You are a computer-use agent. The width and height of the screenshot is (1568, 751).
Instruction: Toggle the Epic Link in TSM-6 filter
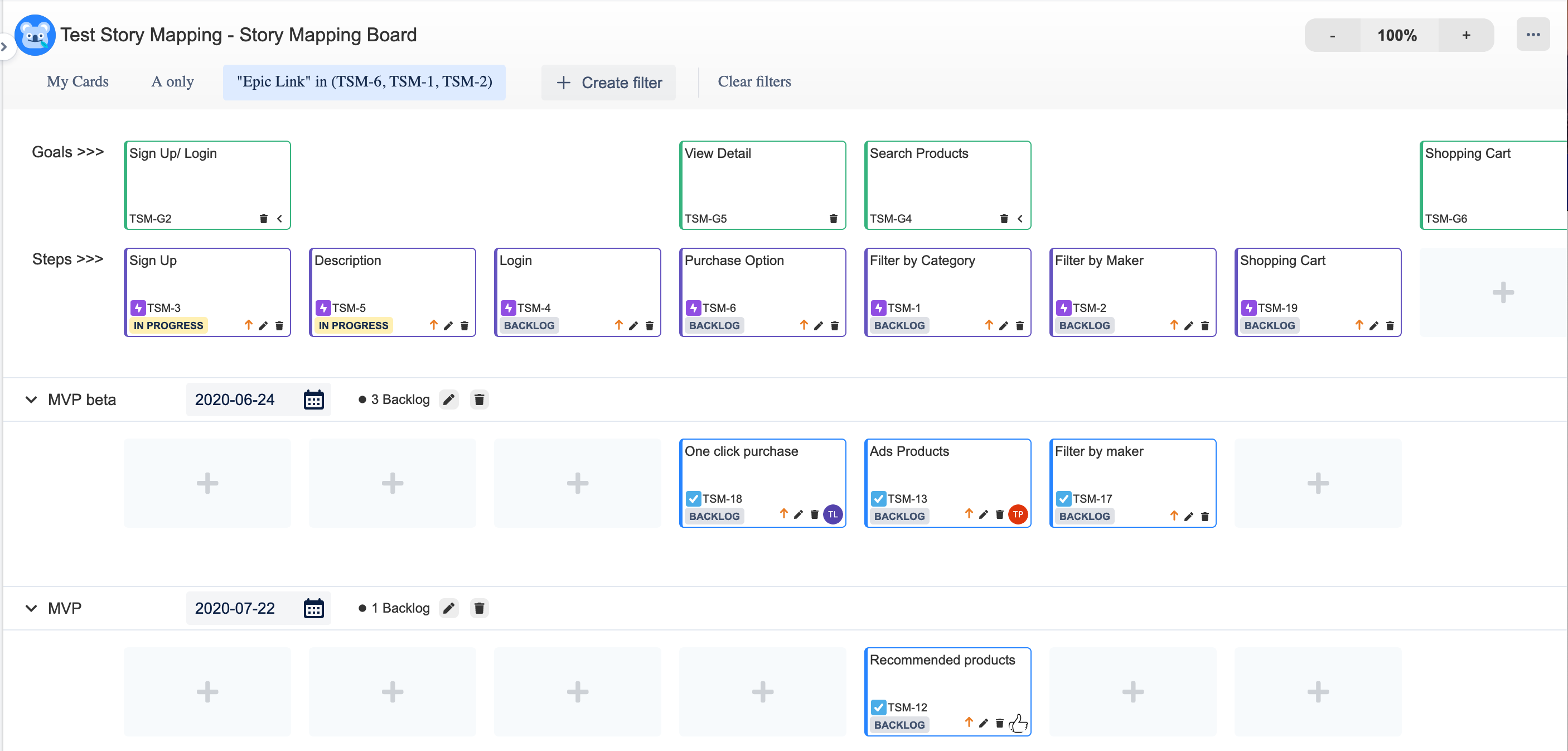pos(364,81)
